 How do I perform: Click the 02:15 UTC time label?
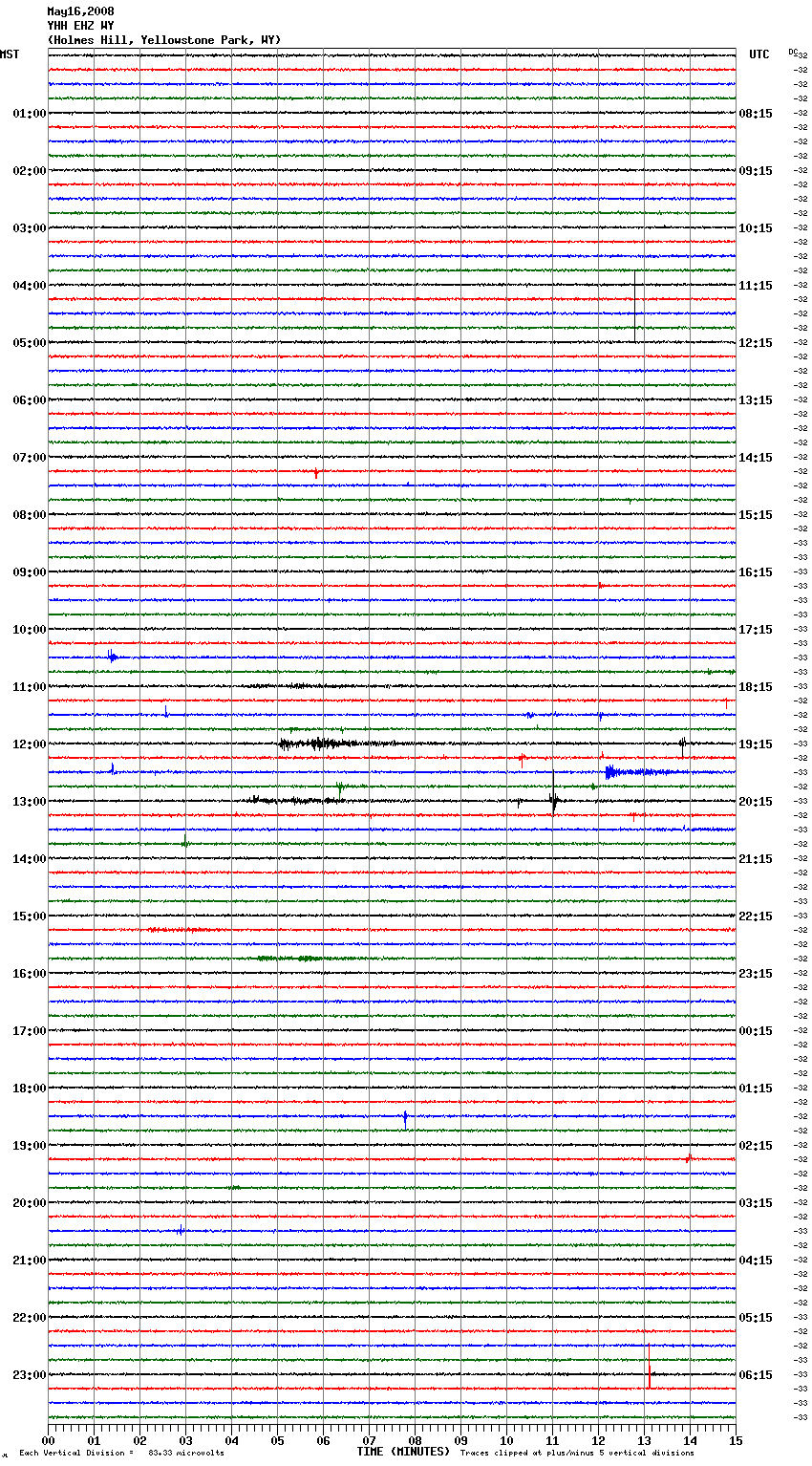click(756, 1146)
